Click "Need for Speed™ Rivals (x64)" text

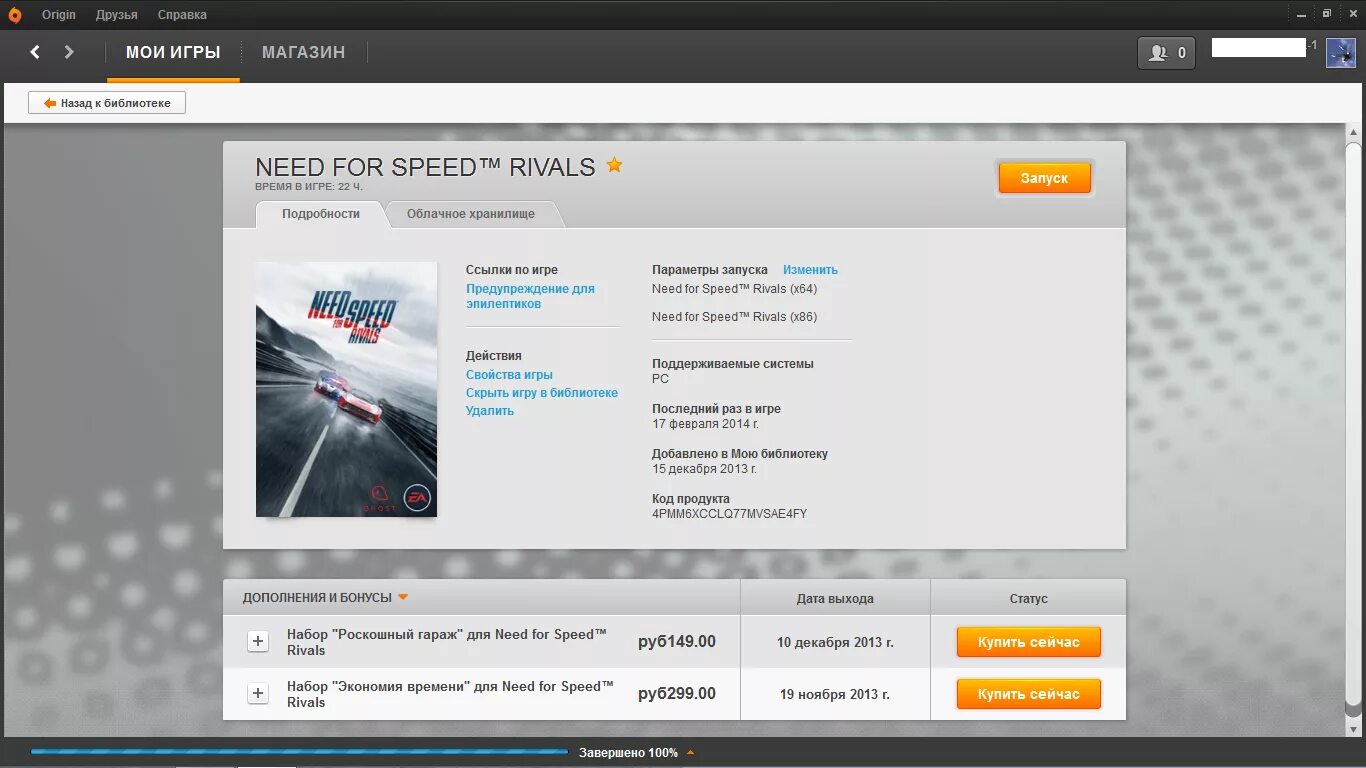tap(734, 289)
